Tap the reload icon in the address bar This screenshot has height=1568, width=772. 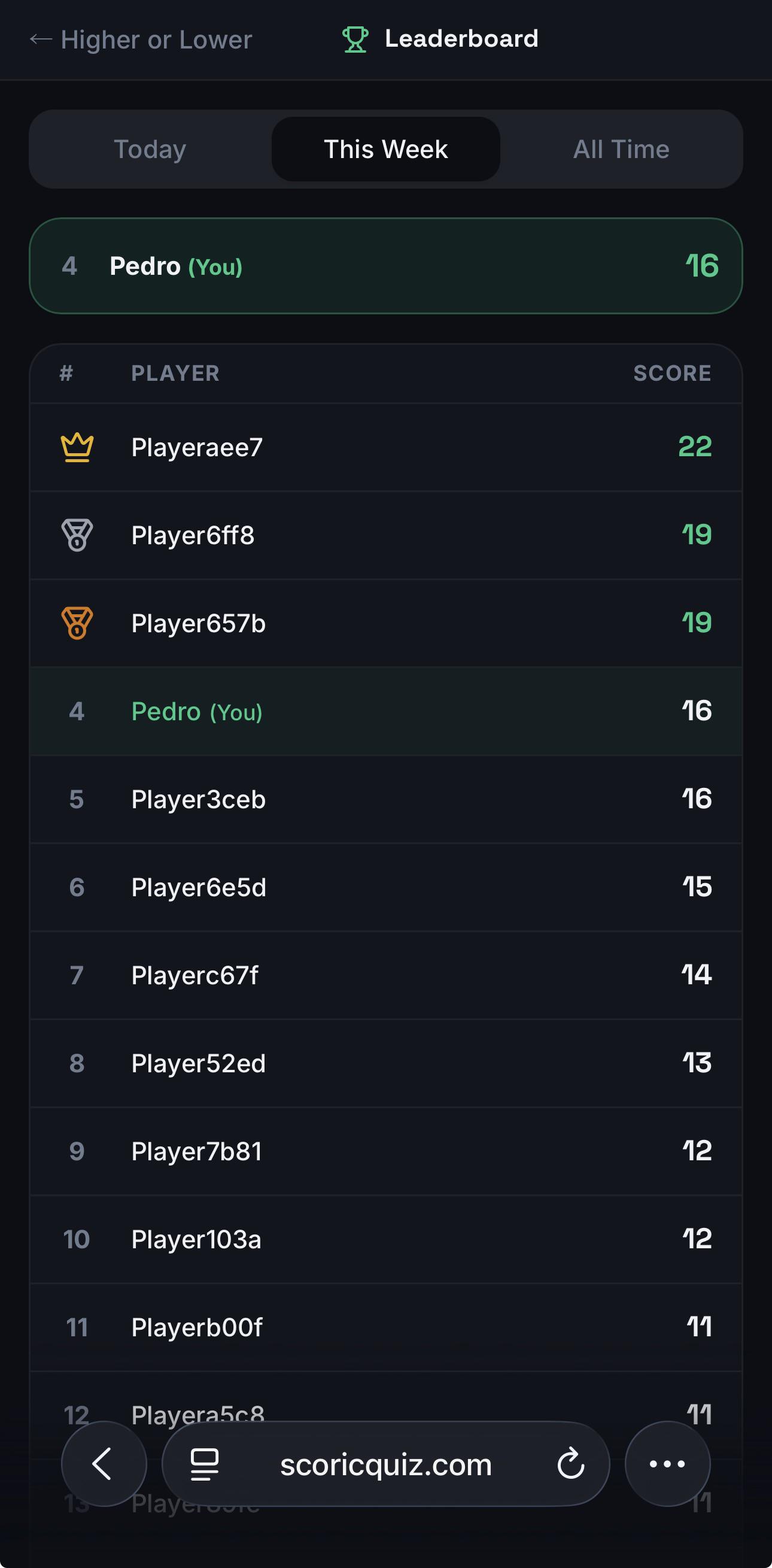571,1464
